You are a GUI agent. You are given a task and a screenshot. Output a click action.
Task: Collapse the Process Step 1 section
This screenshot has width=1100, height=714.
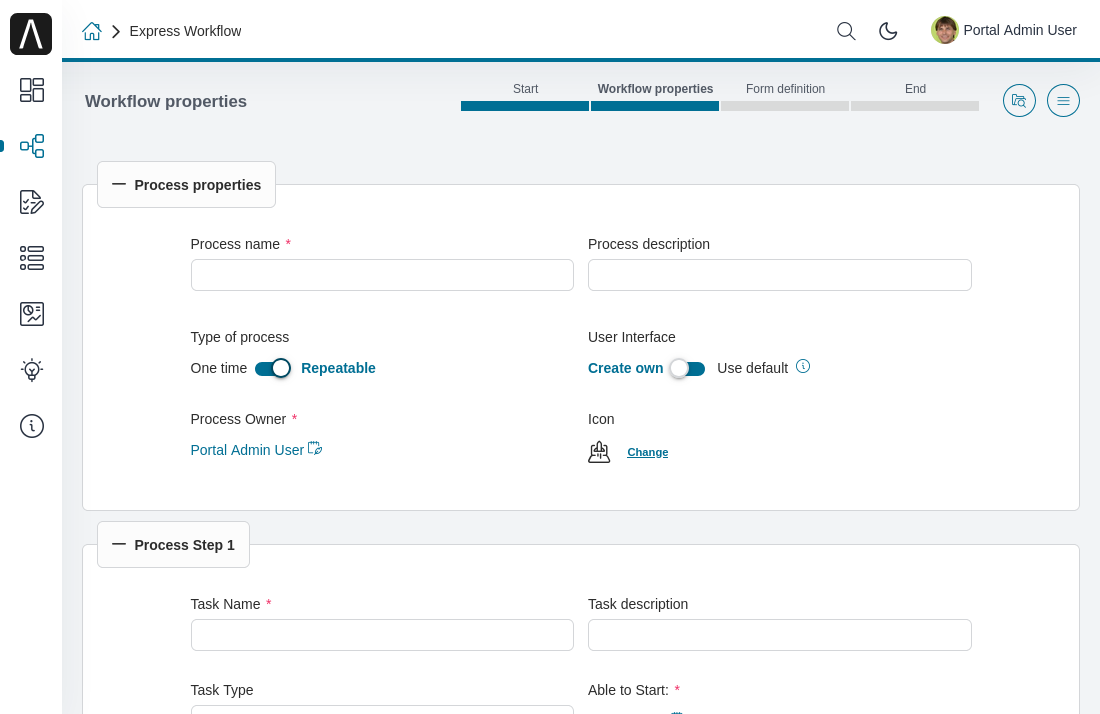118,544
